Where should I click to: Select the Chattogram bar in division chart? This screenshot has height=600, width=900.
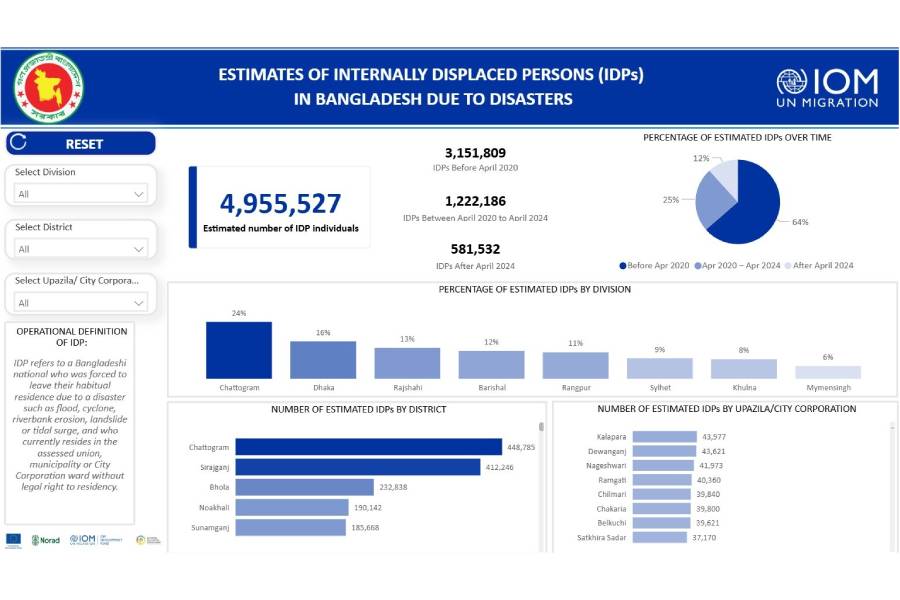[239, 349]
